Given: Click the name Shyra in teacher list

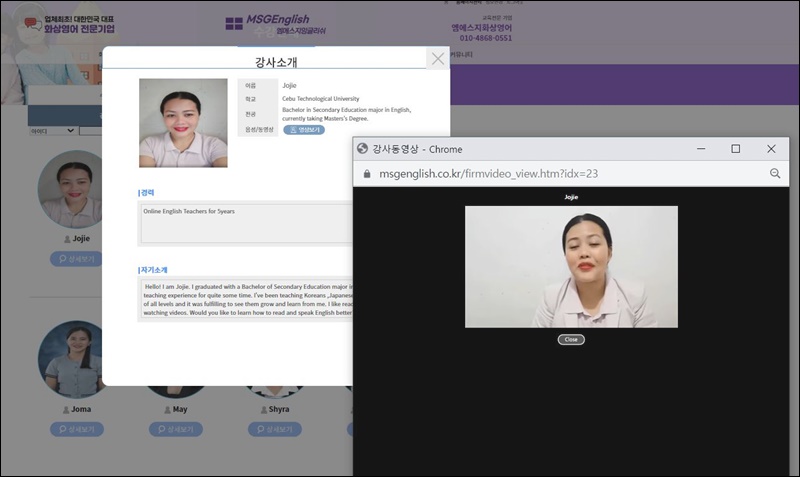Looking at the screenshot, I should [279, 409].
